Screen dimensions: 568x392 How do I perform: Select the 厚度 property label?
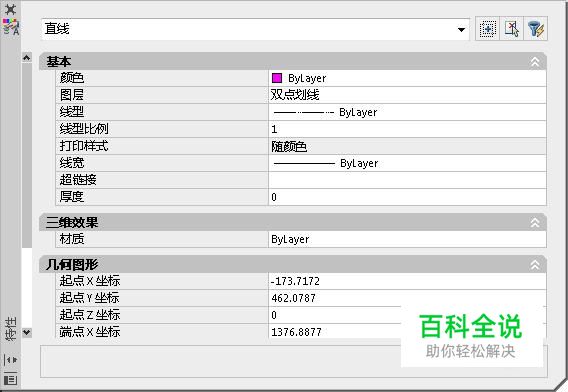72,197
